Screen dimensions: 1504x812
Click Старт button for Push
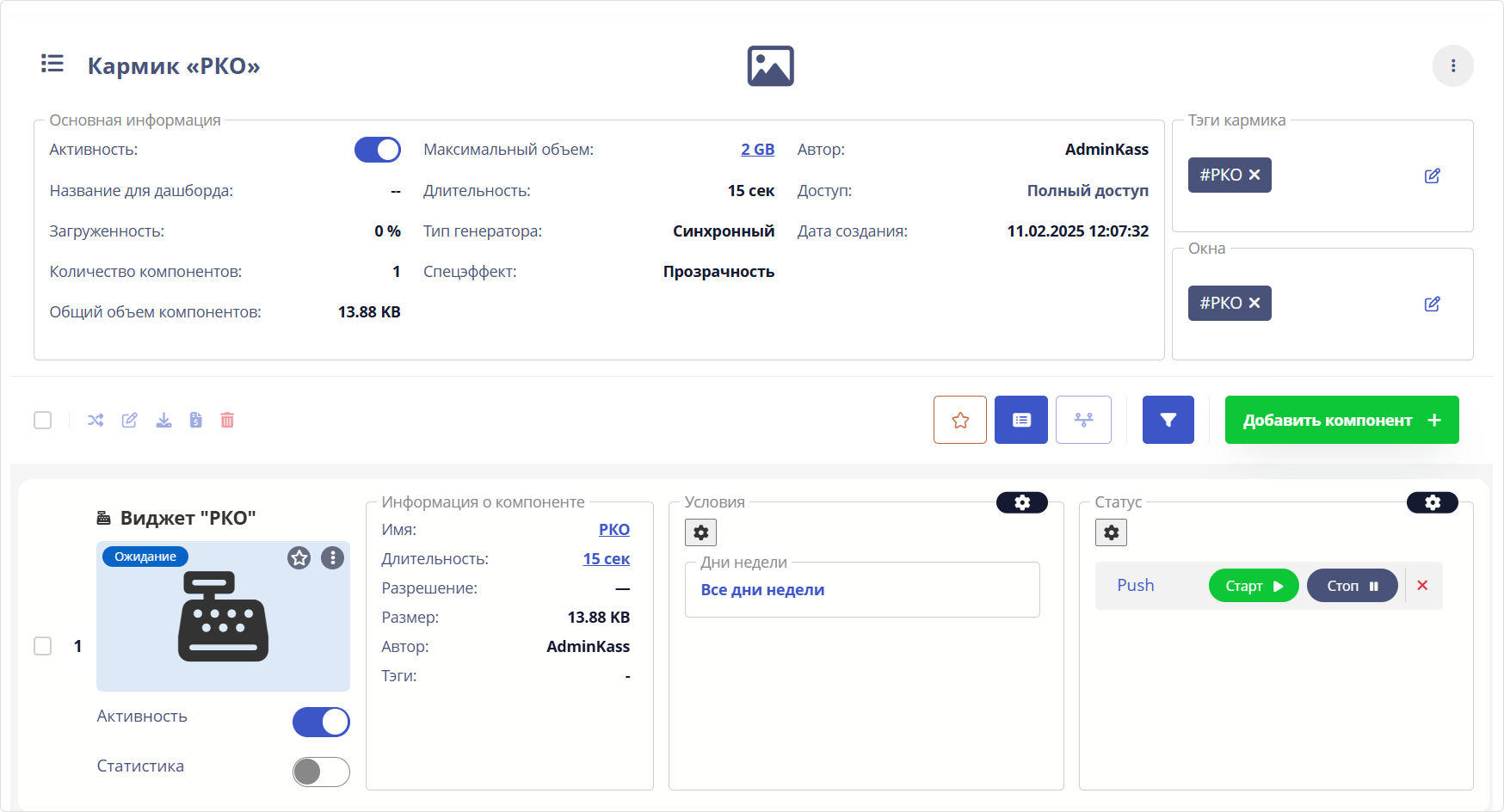1254,586
